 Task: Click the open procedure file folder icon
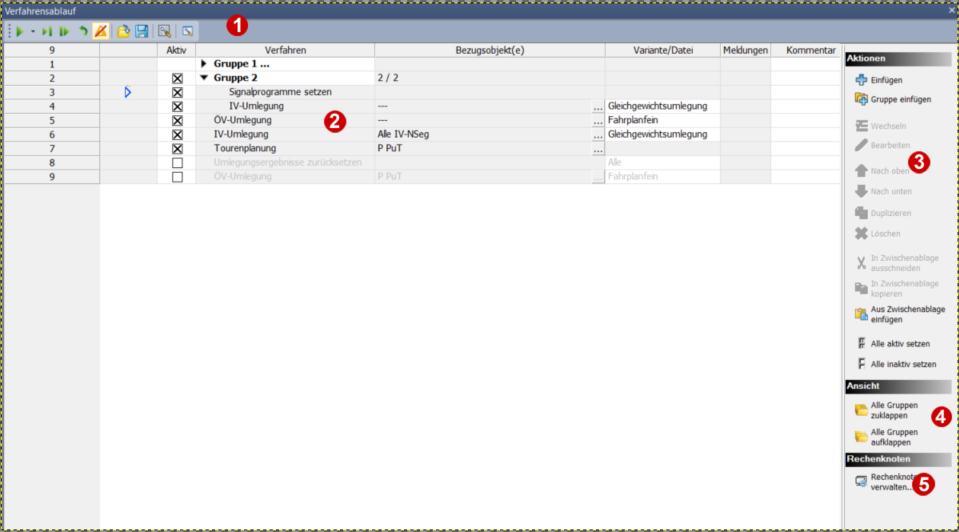pyautogui.click(x=123, y=32)
